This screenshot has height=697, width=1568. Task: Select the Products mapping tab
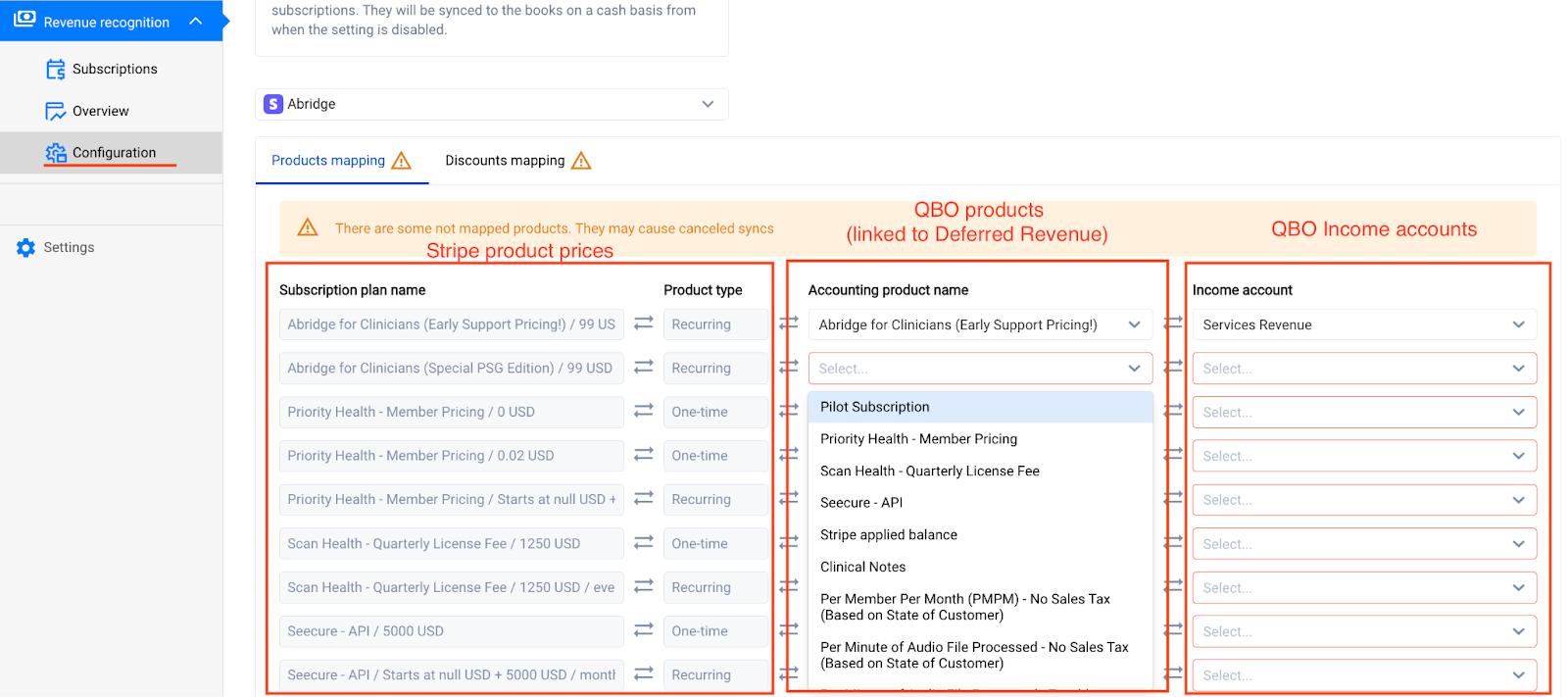tap(328, 161)
